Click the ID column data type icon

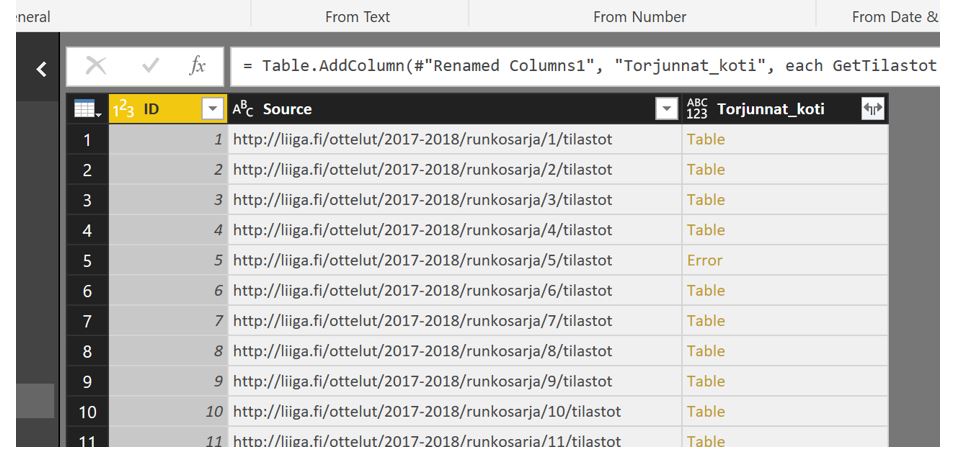click(x=123, y=109)
